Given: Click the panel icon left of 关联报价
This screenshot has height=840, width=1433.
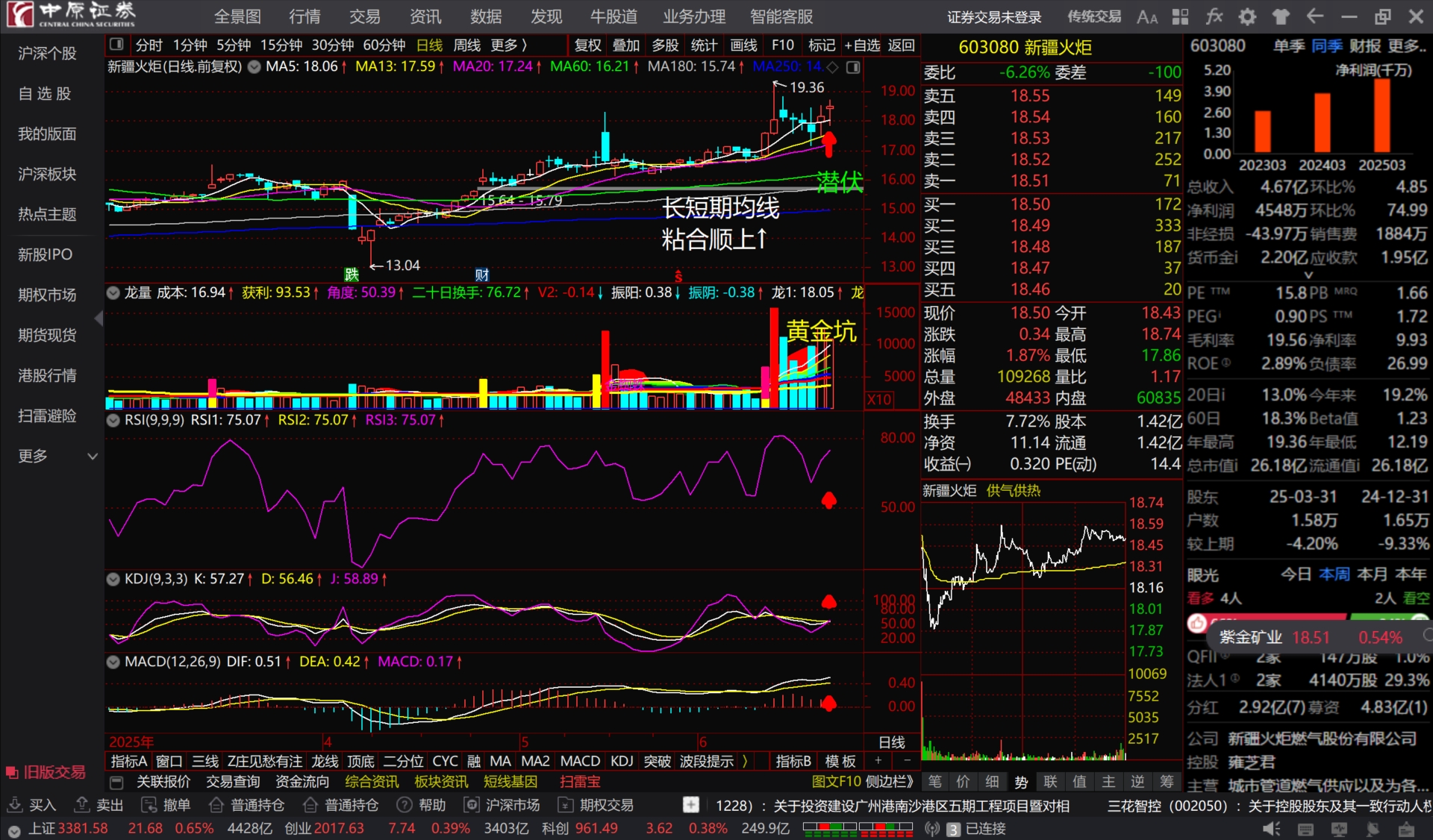Looking at the screenshot, I should (116, 782).
